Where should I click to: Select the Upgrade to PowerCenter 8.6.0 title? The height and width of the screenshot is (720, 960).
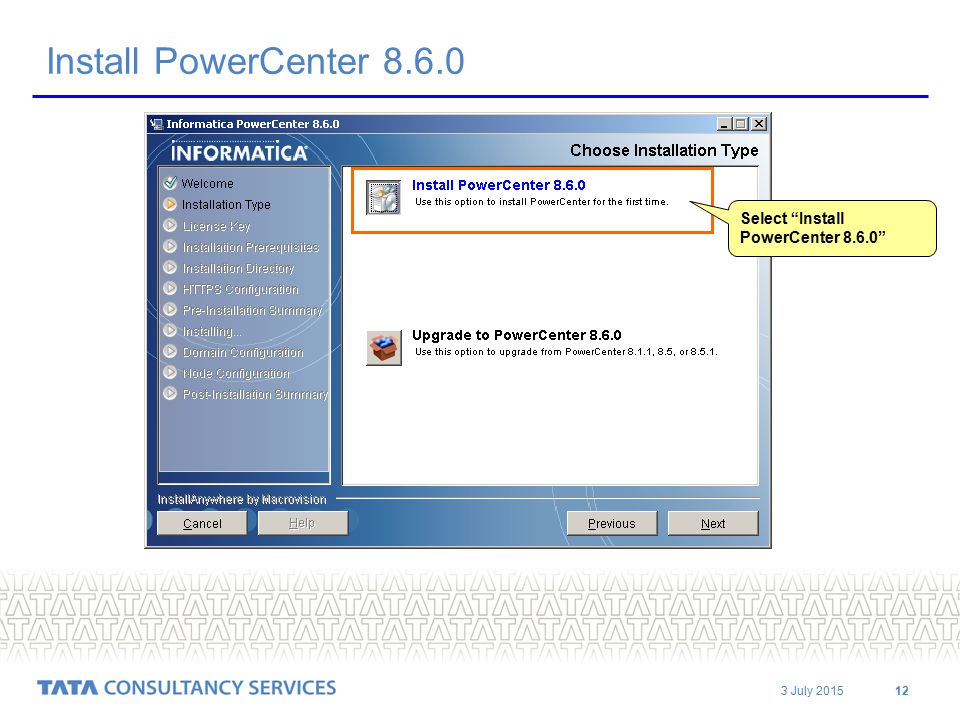coord(516,335)
